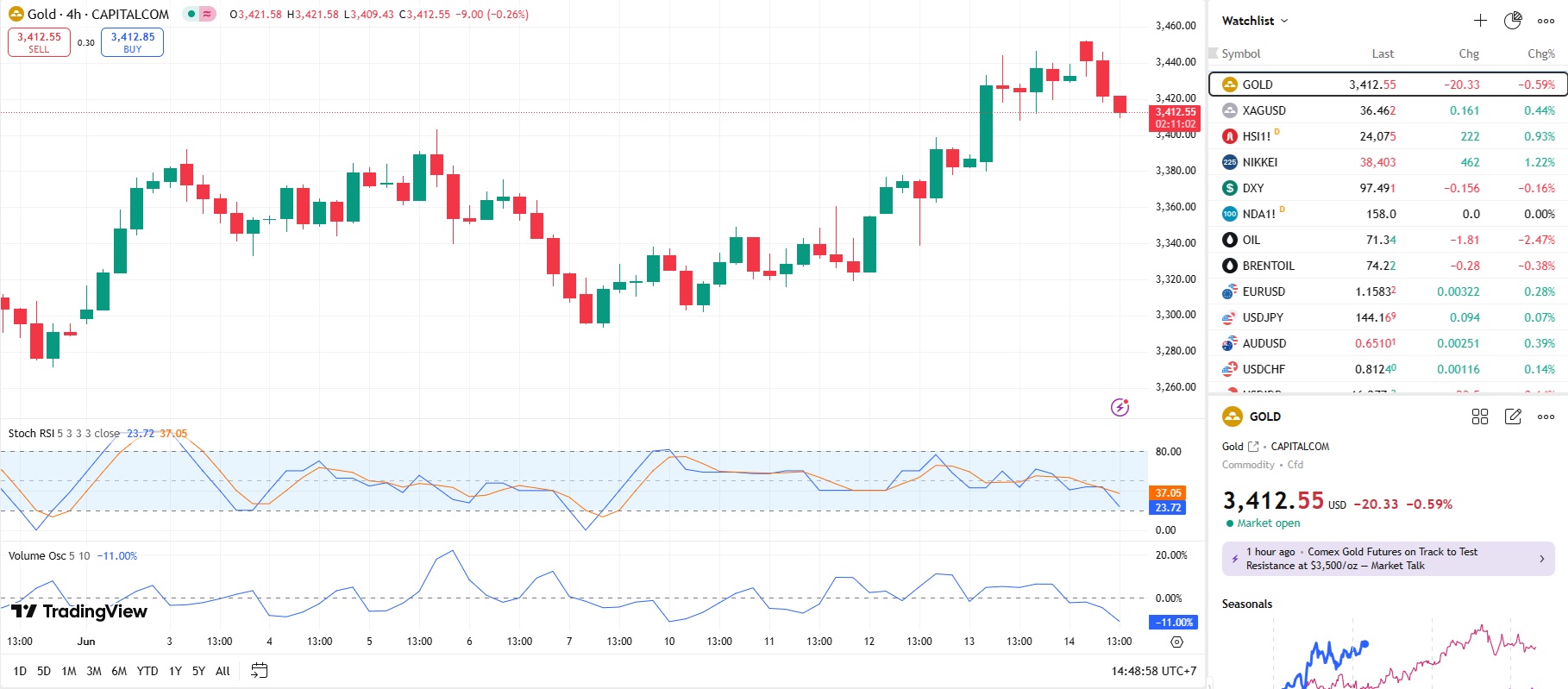Open the Watchlist three-dot options menu

[1546, 21]
